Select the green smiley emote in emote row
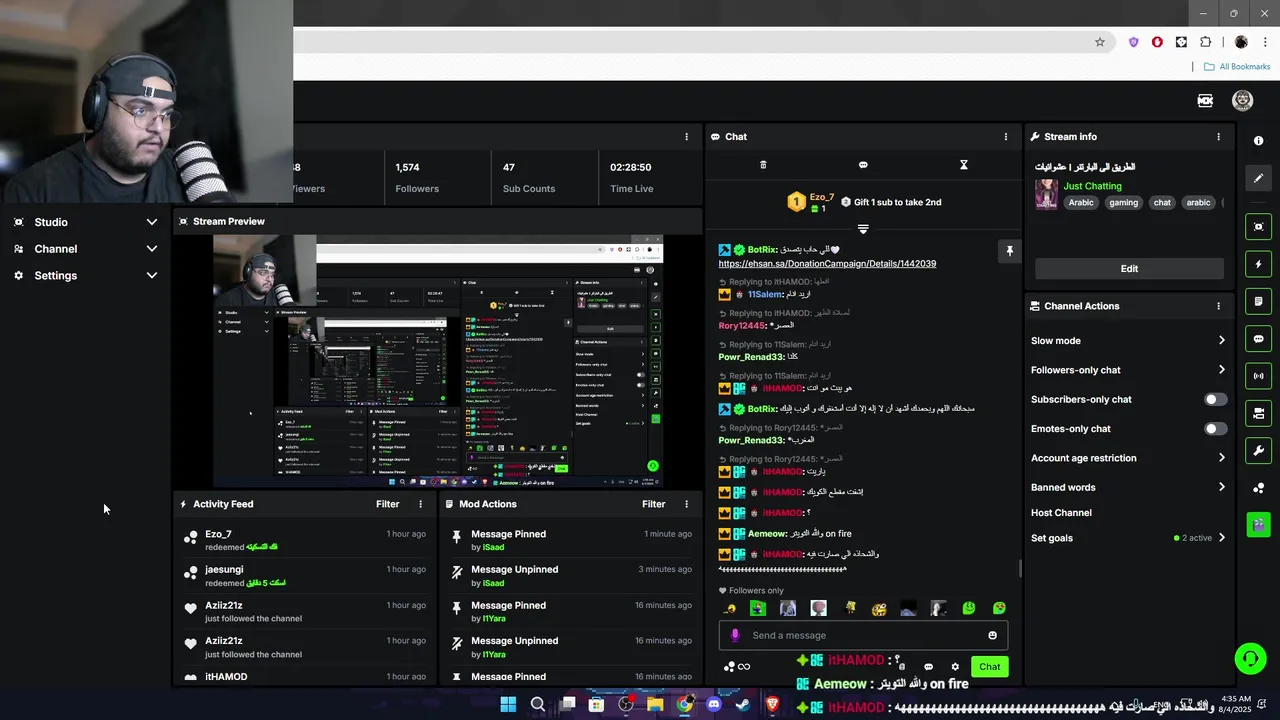 point(969,608)
